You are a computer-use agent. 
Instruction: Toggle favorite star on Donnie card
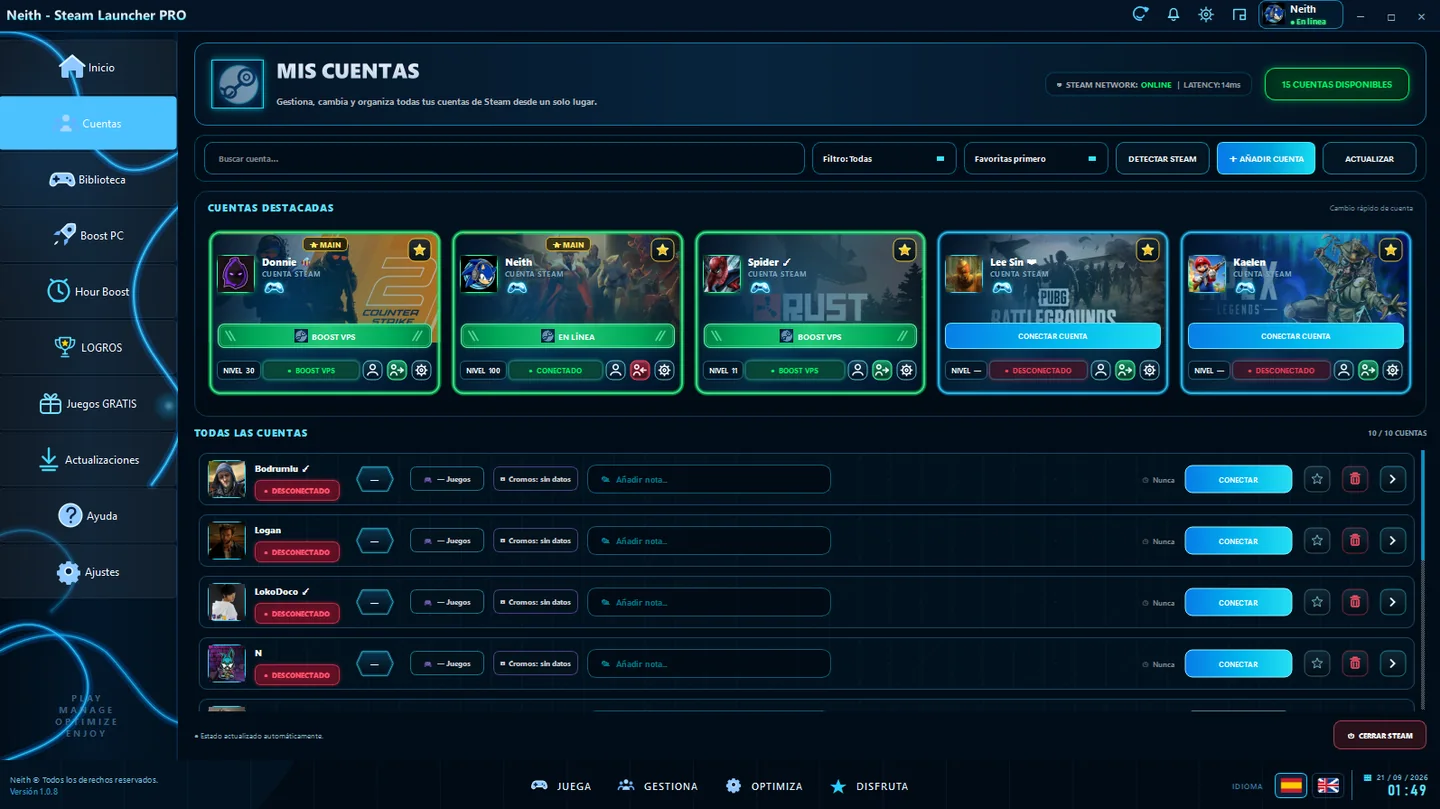(419, 250)
